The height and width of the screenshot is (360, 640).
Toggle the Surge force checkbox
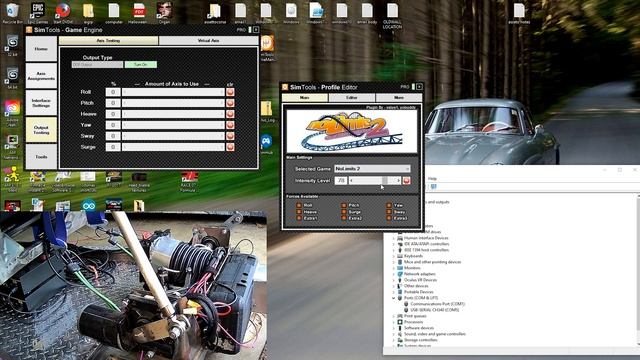coord(344,212)
